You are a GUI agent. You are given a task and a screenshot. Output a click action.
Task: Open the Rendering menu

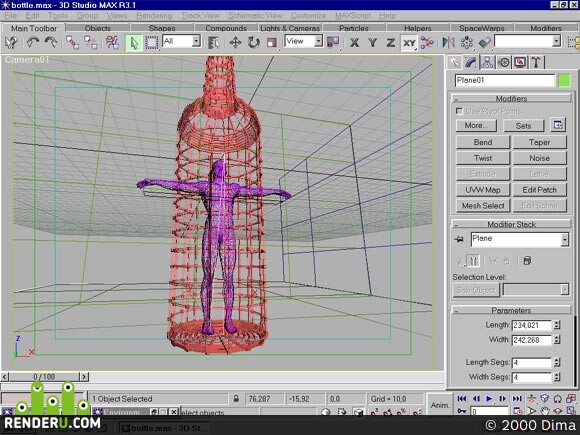(154, 16)
